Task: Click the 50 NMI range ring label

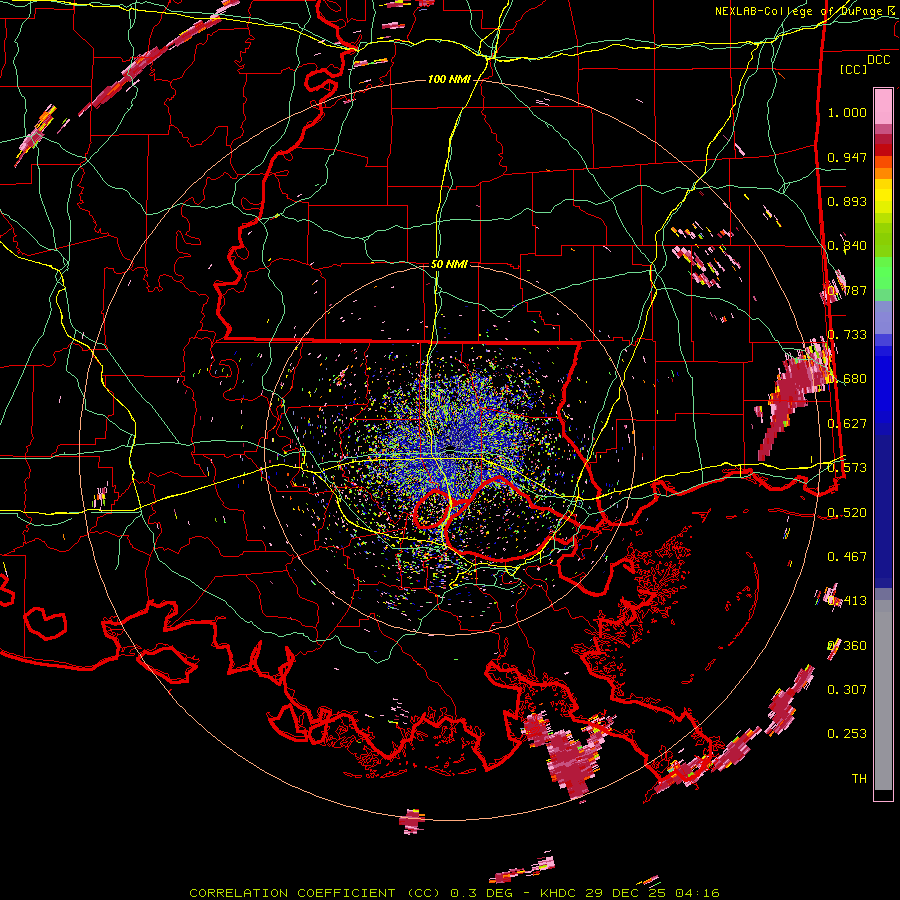Action: (x=449, y=264)
